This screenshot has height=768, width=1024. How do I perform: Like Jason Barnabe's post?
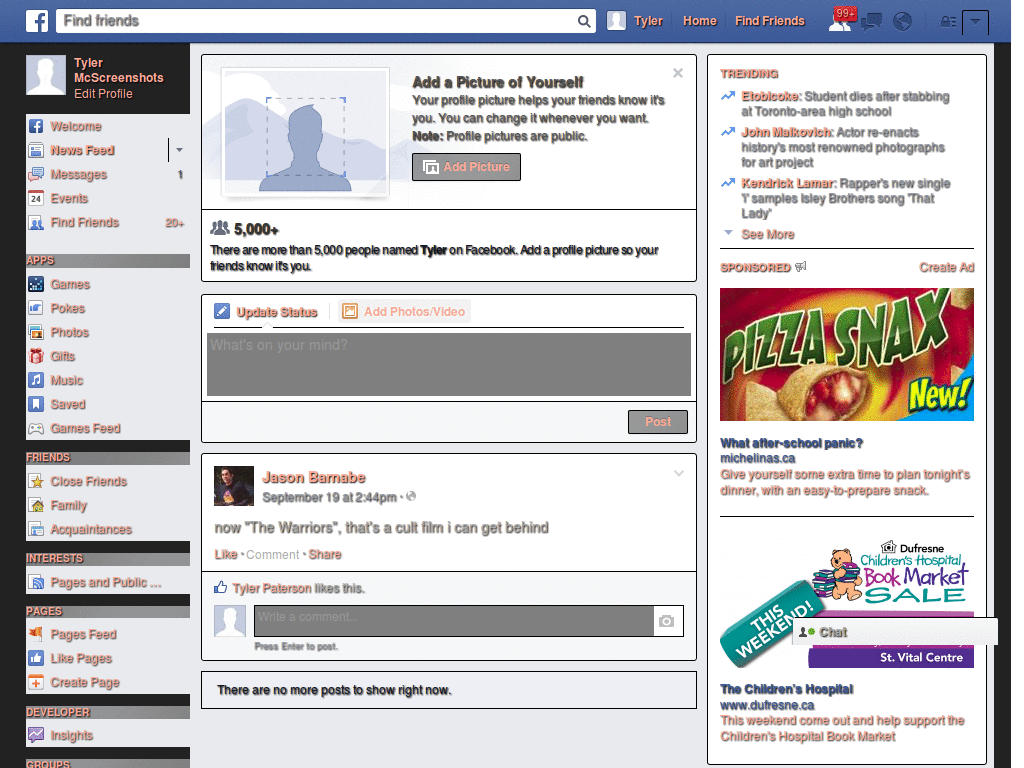225,554
